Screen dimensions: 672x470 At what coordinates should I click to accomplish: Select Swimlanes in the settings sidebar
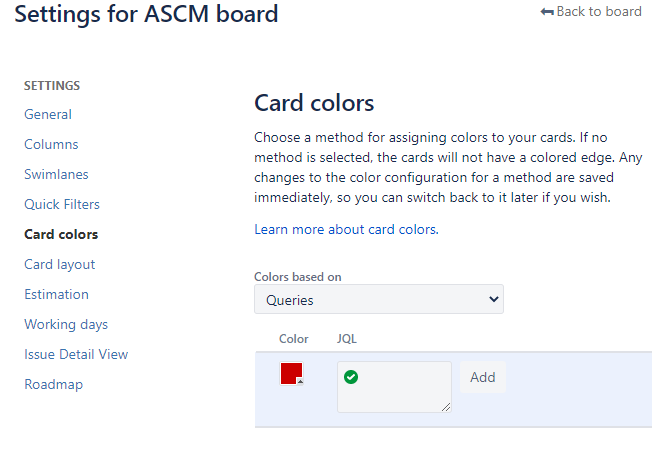pyautogui.click(x=56, y=174)
